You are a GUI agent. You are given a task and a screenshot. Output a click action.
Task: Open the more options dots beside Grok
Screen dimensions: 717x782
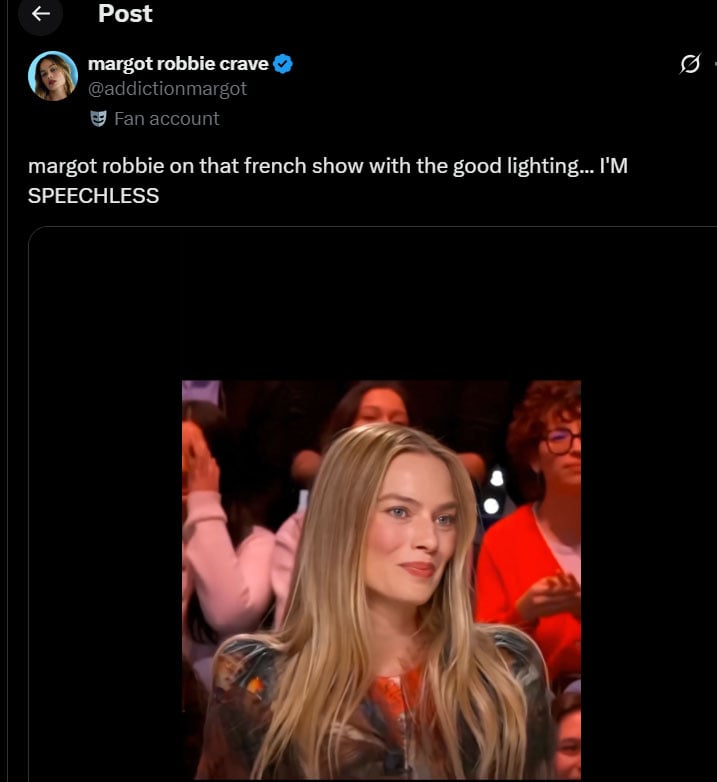(715, 64)
